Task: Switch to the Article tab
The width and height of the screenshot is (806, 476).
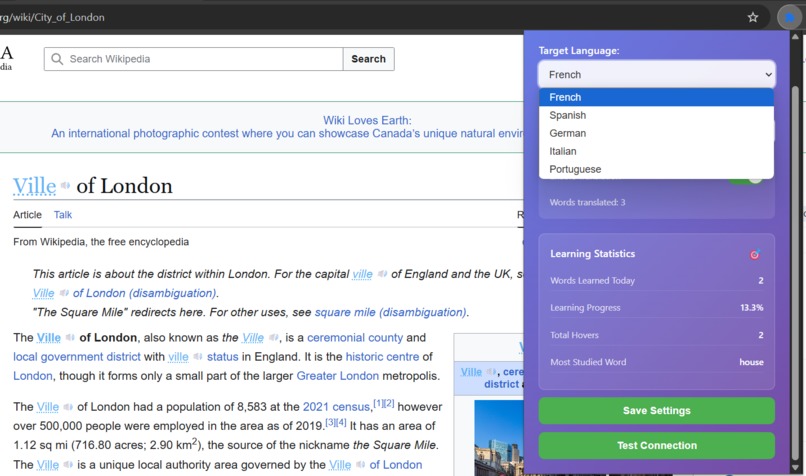Action: [27, 215]
